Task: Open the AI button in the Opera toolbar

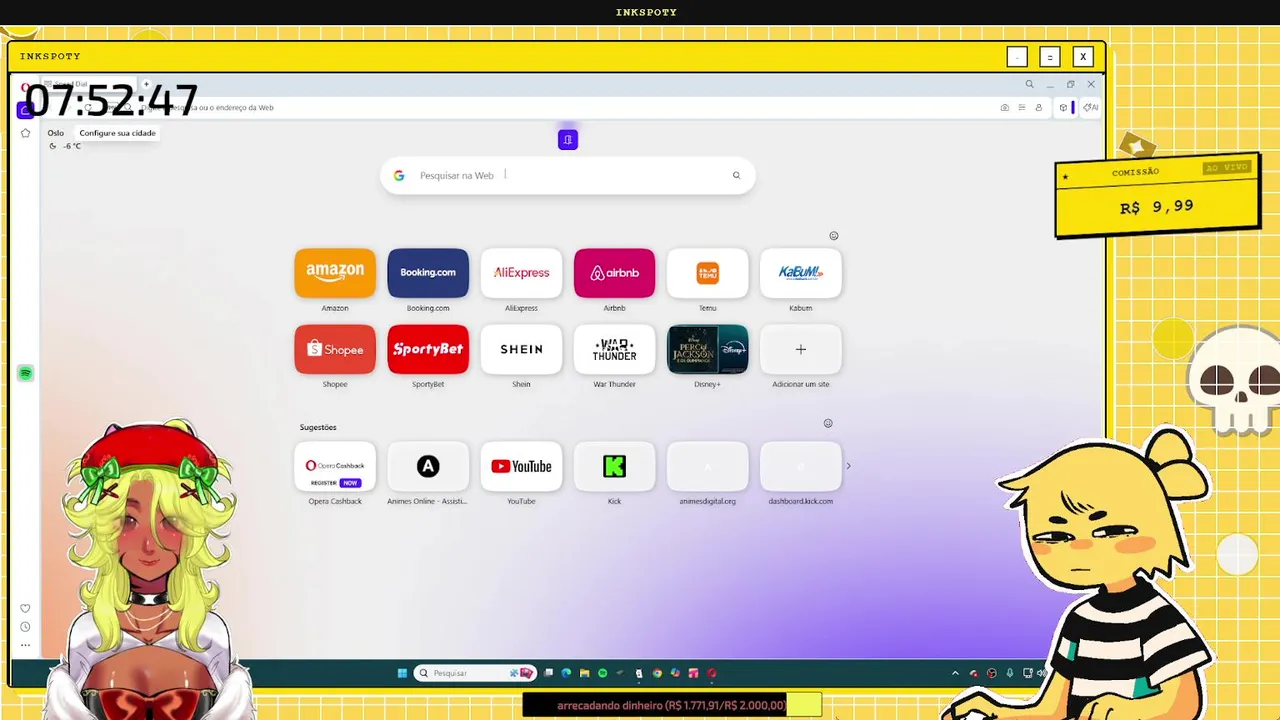Action: (x=1091, y=107)
